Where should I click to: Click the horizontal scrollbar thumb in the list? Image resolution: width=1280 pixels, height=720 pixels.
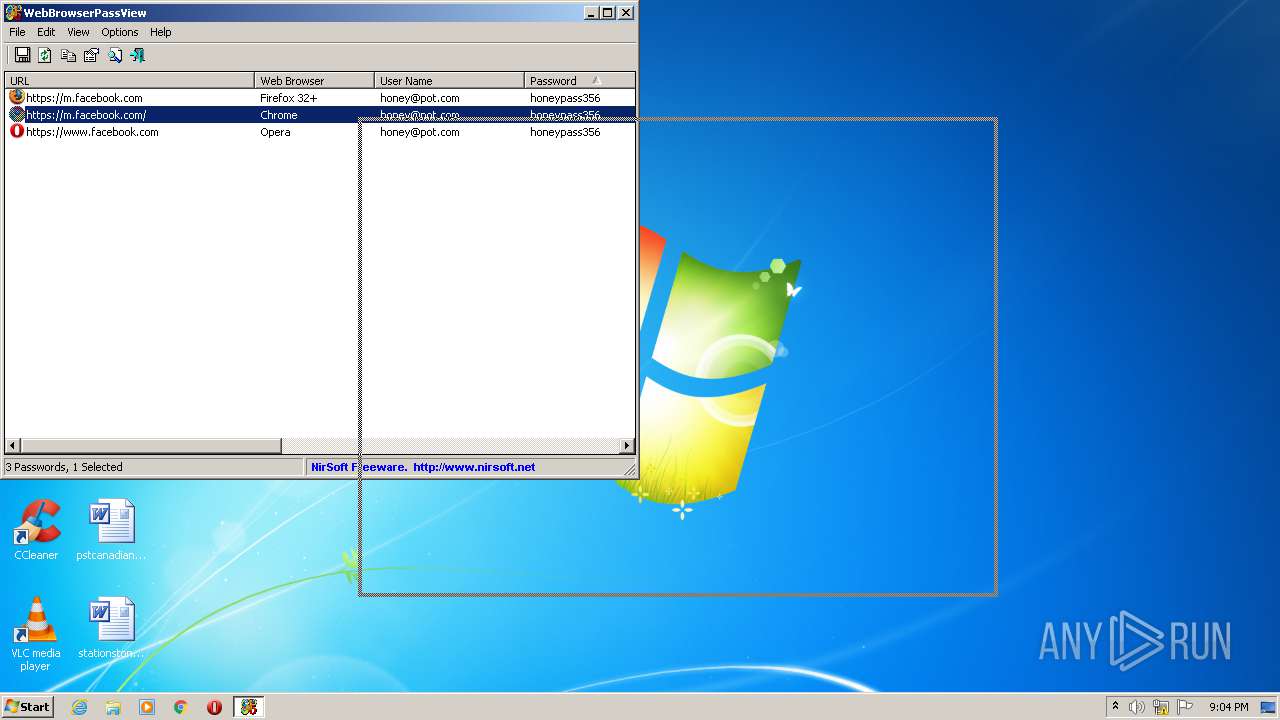pos(151,445)
